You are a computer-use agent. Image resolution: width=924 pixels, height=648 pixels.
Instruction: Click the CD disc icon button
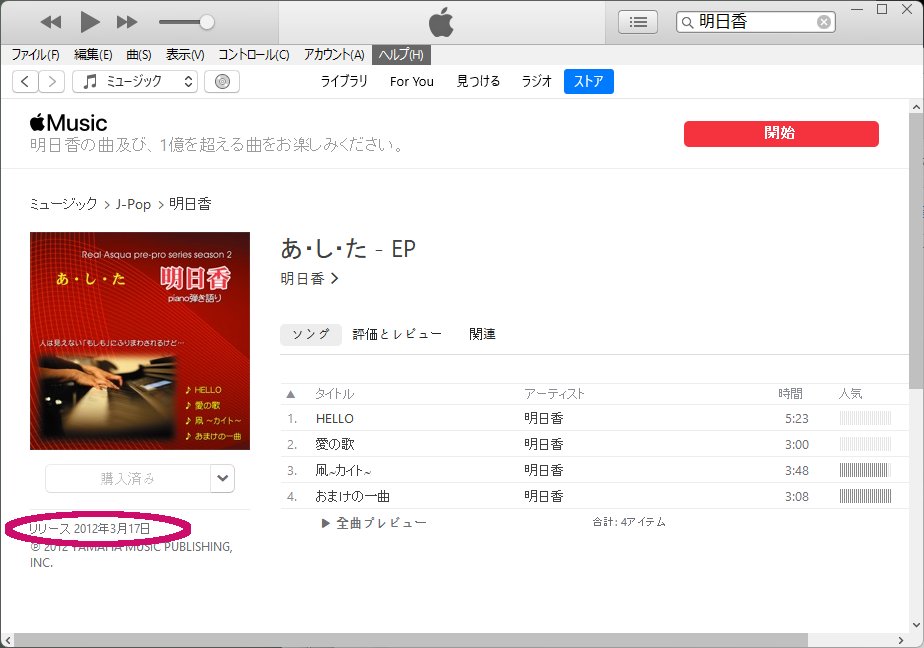tap(222, 81)
